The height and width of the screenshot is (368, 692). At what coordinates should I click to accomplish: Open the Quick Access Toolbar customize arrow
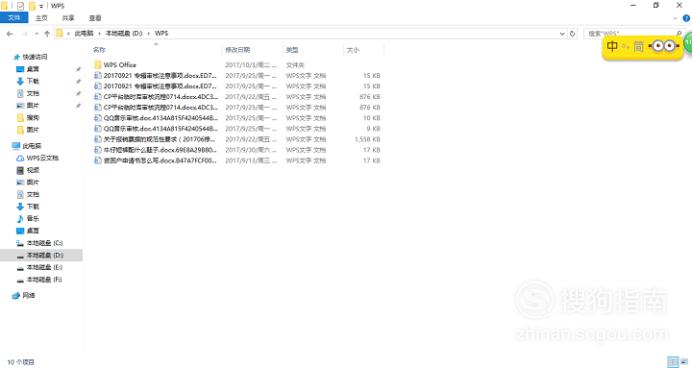coord(41,6)
